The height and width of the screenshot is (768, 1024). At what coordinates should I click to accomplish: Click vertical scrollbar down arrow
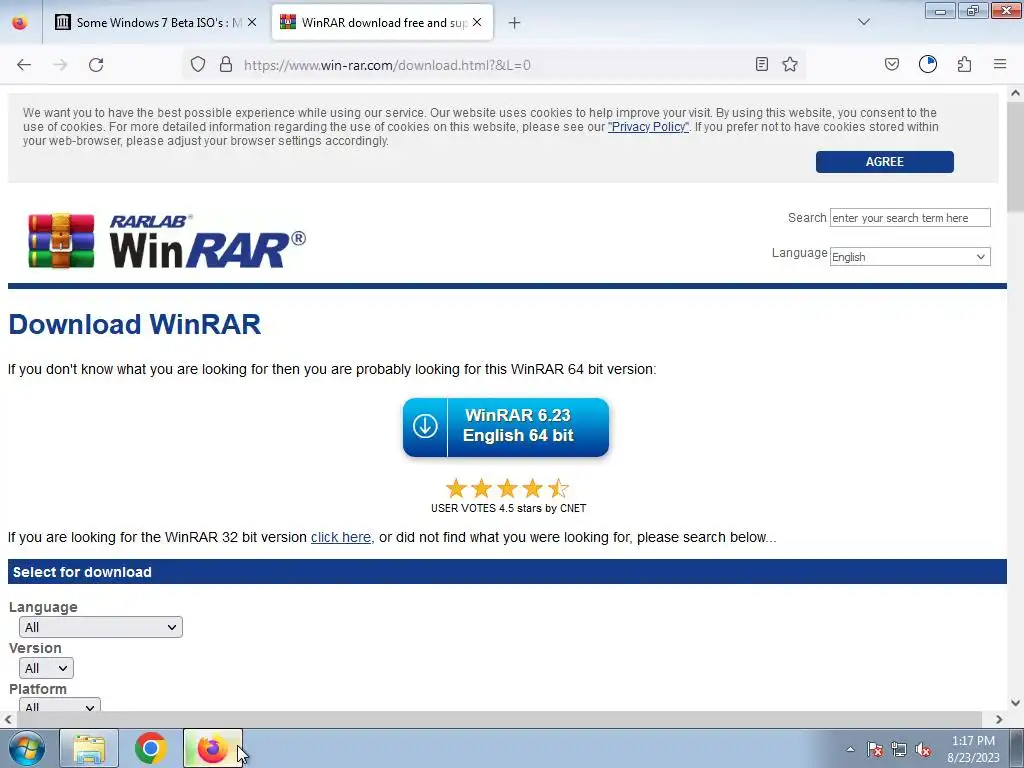tap(1016, 703)
